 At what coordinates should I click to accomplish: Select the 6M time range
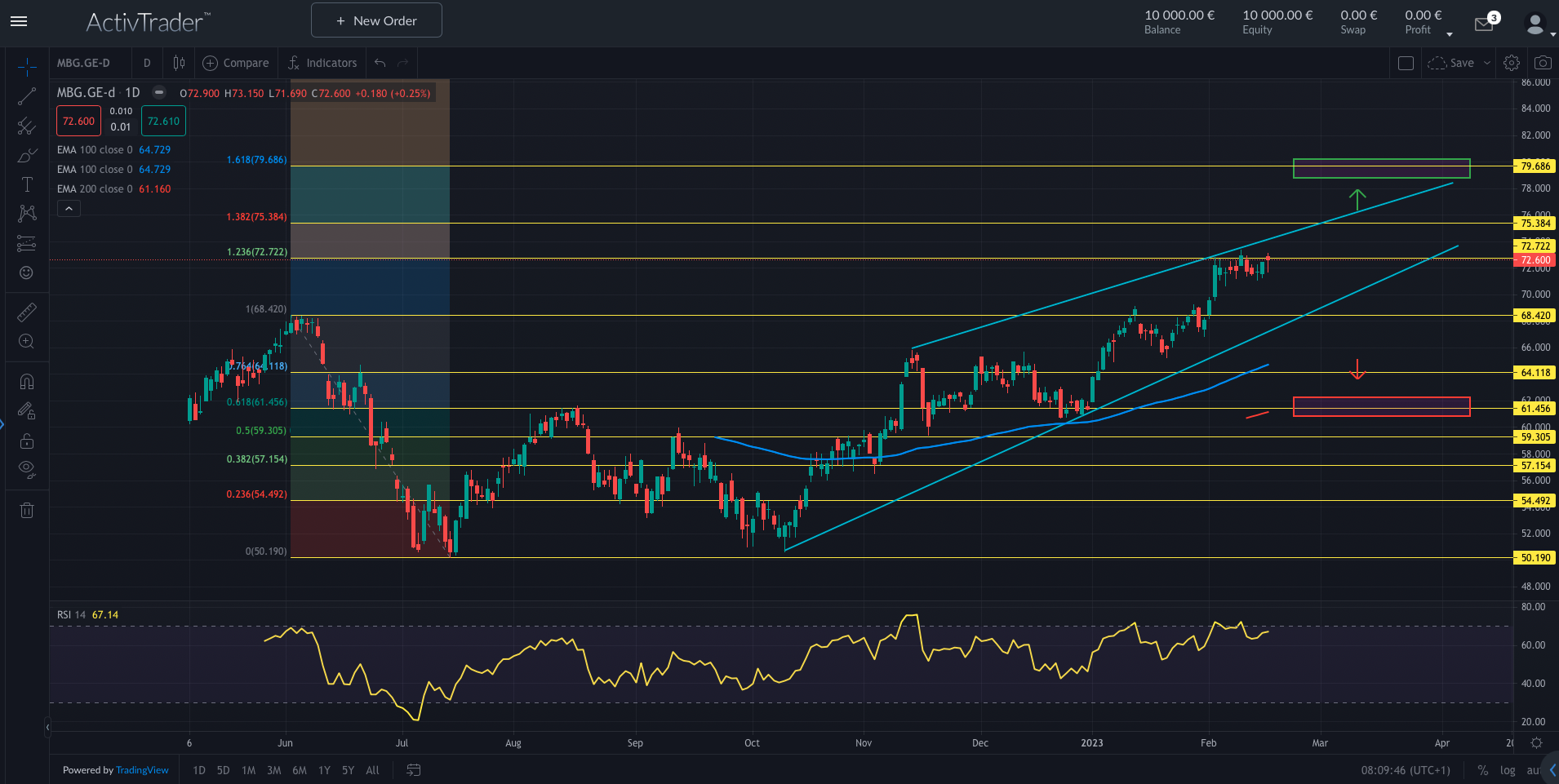(x=300, y=770)
